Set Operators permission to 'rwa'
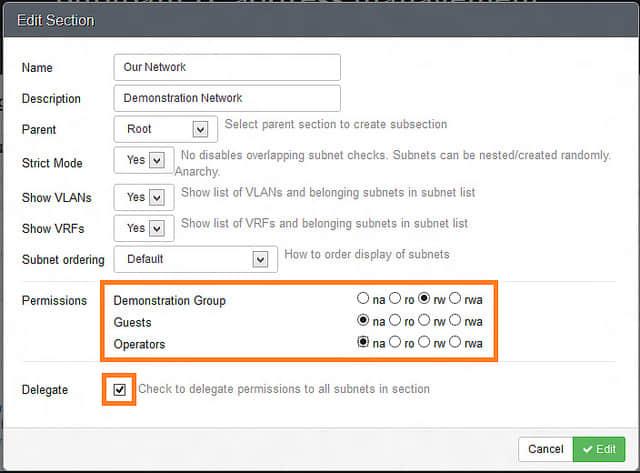The width and height of the screenshot is (640, 473). tap(456, 343)
